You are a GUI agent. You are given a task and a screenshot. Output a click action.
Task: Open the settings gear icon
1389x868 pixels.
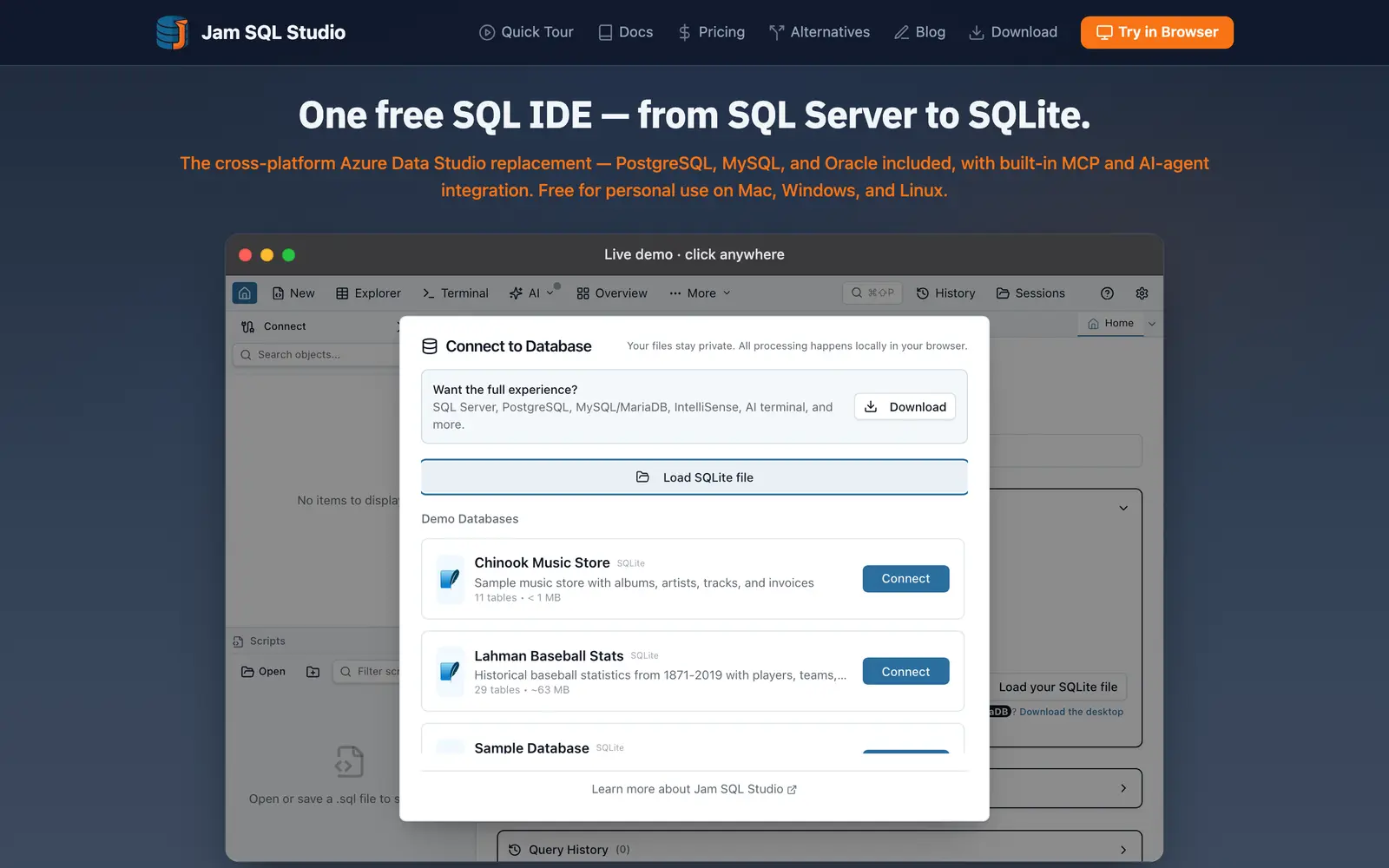click(1142, 293)
